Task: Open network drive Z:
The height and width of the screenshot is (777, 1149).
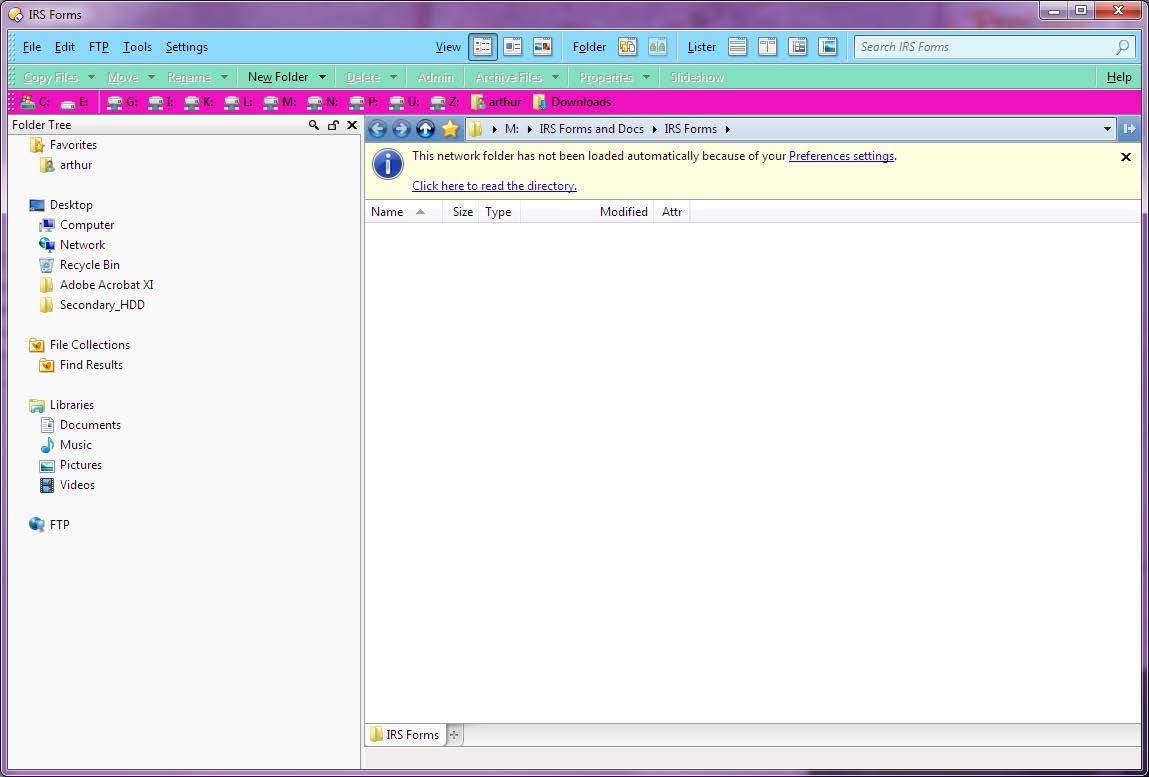Action: (x=445, y=102)
